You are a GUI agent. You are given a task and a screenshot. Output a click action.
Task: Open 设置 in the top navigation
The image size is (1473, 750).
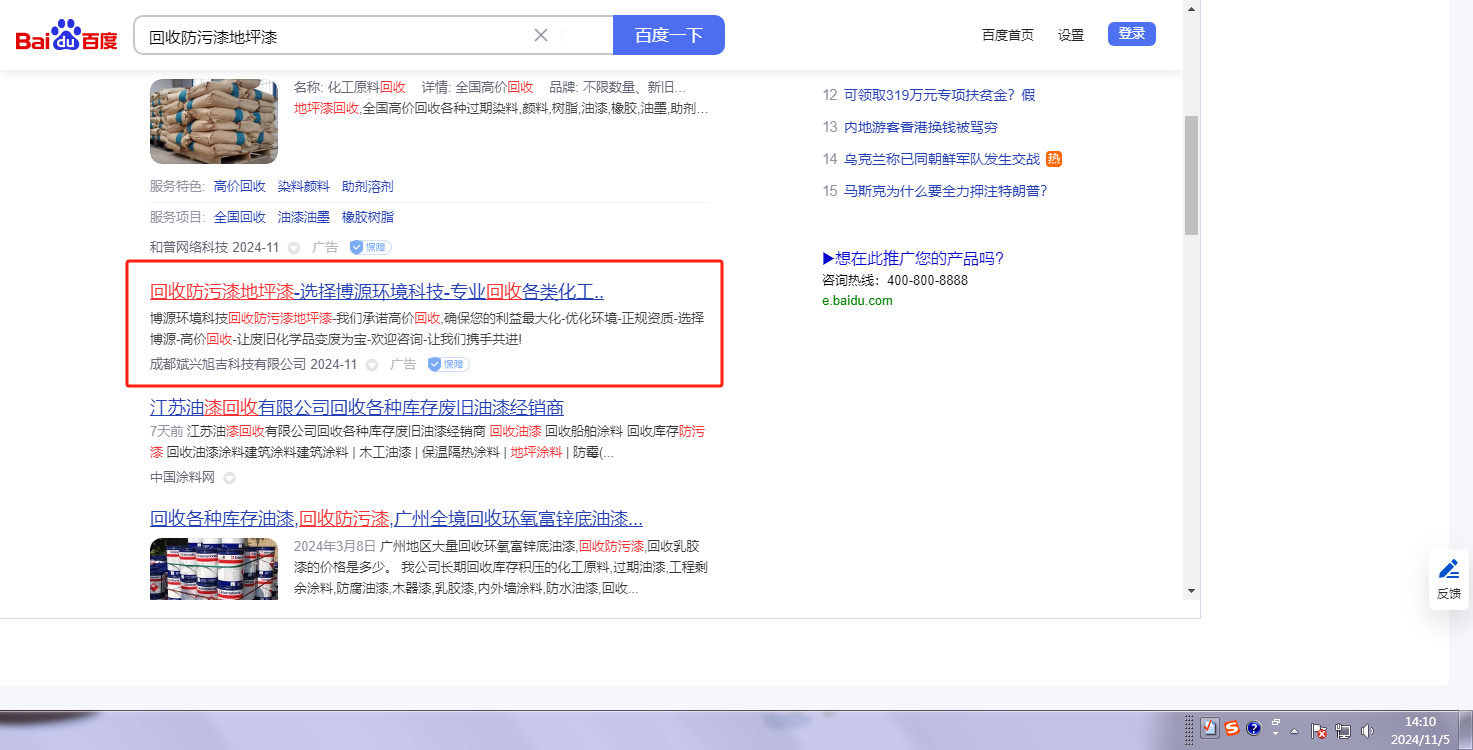[1071, 35]
